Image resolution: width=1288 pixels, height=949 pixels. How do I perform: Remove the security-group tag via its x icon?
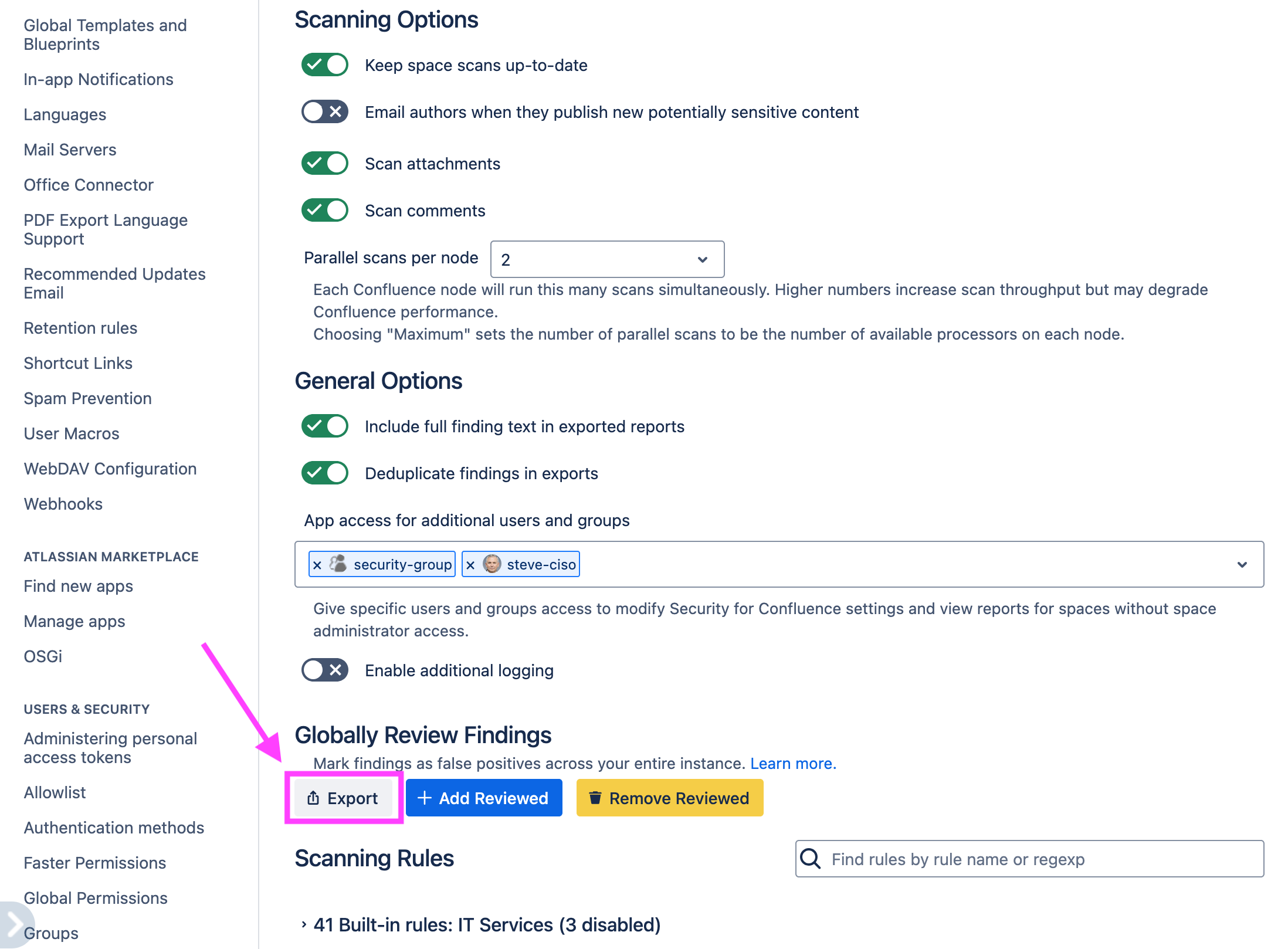tap(318, 564)
